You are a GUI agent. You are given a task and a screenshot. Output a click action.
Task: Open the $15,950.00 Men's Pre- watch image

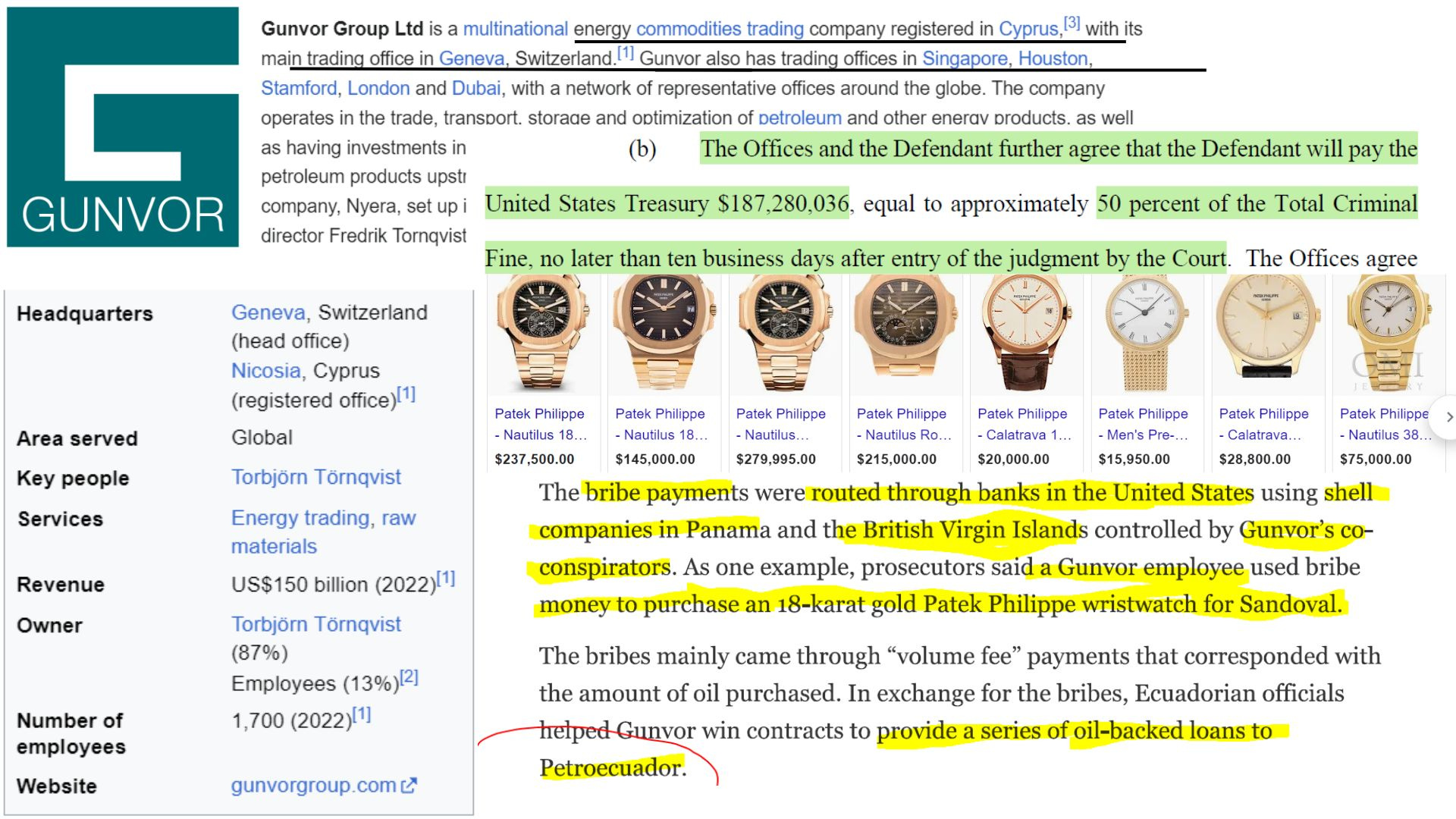coord(1147,334)
